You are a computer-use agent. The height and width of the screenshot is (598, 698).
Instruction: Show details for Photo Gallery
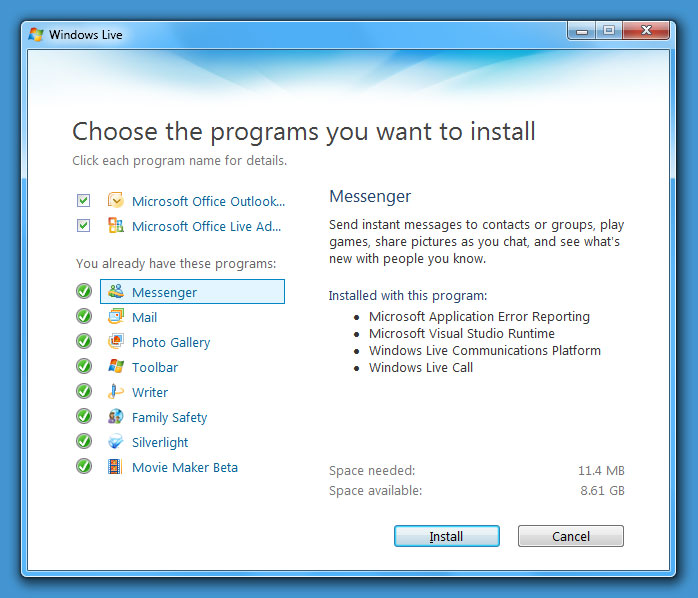[171, 342]
